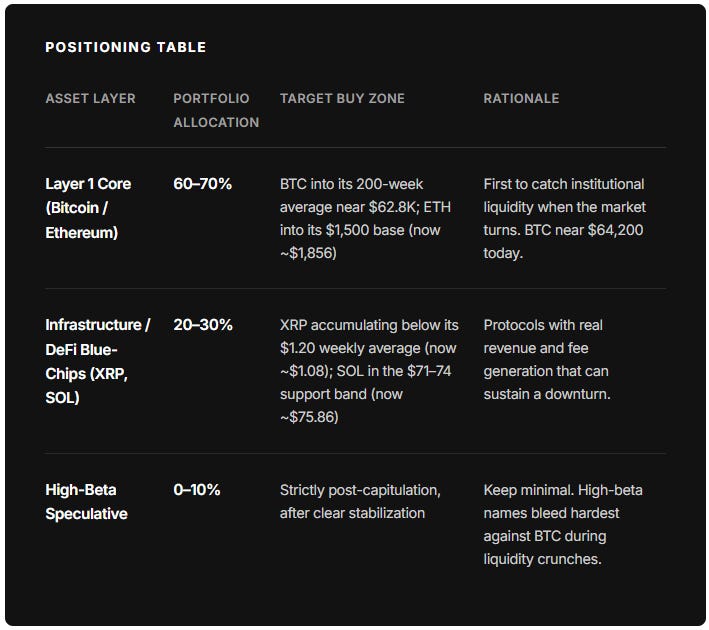Click the protocols with real revenue rationale
709x630 pixels.
click(x=547, y=360)
